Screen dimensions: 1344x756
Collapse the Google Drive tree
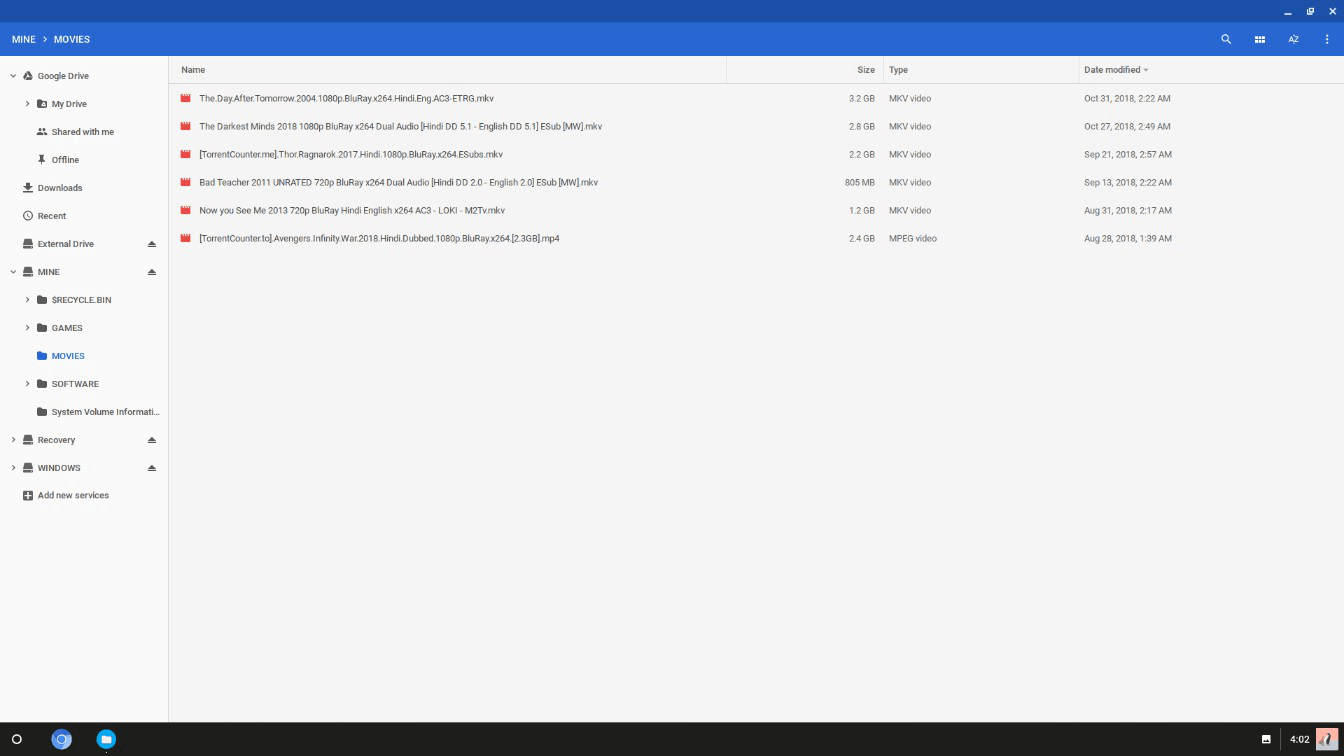[x=13, y=76]
